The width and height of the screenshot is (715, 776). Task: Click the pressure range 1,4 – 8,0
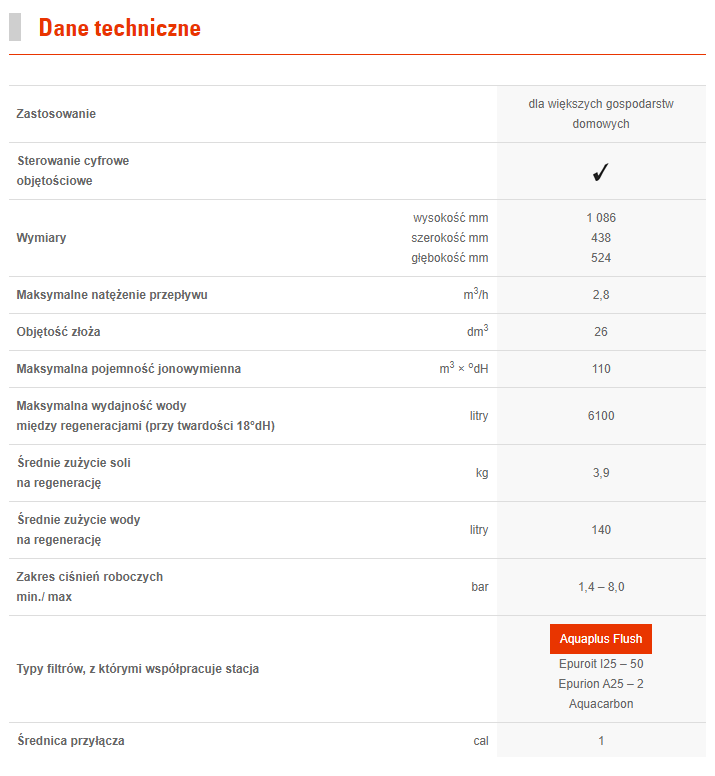tap(600, 587)
